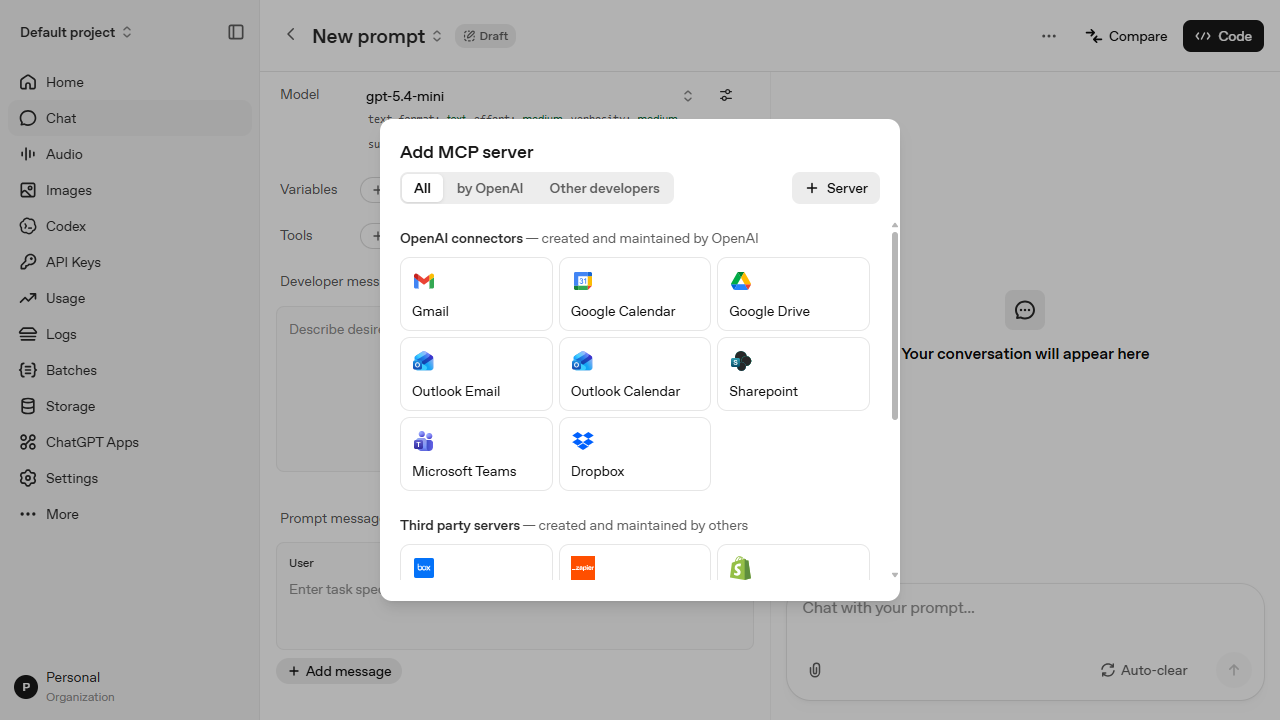Open Logs from the sidebar
Screen dimensions: 1280x720
click(x=130, y=334)
